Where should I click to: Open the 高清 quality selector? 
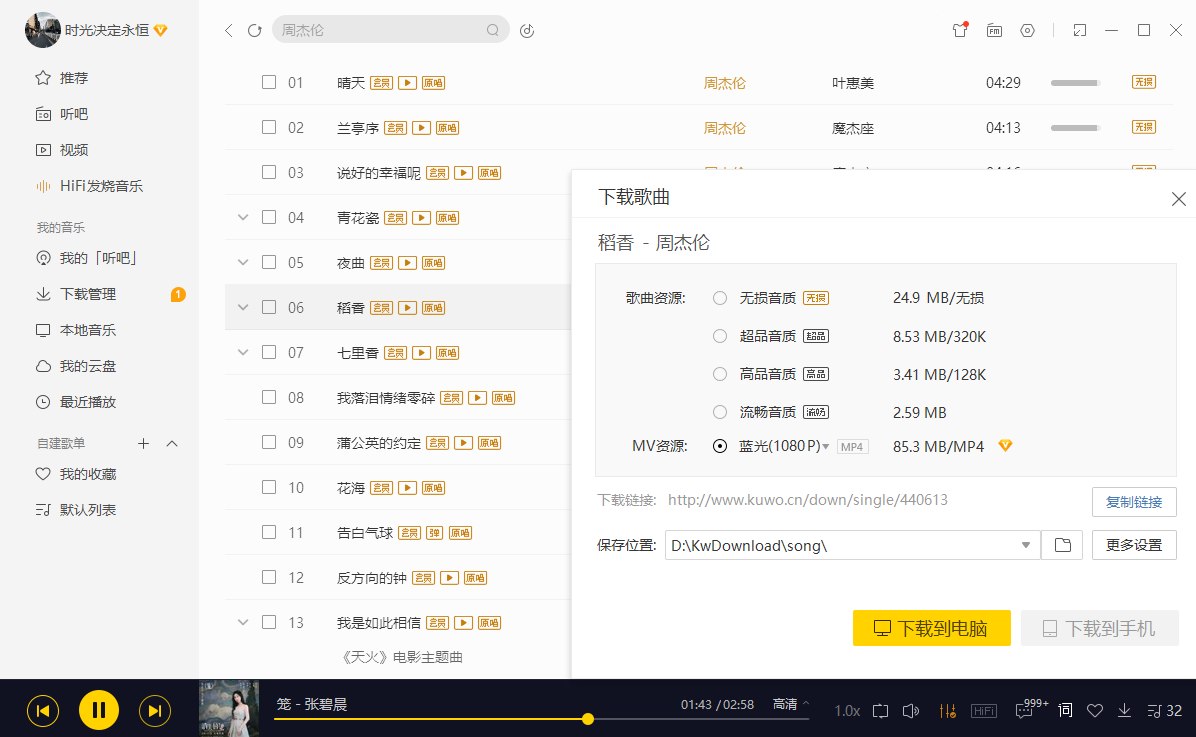790,704
